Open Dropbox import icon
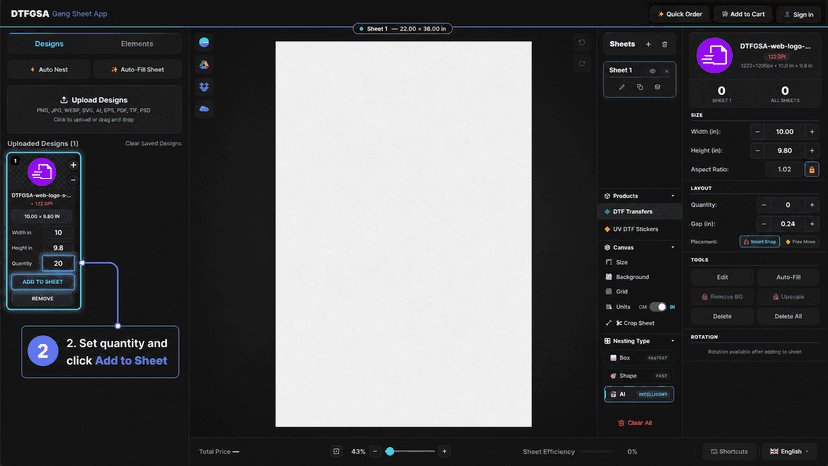Viewport: 828px width, 466px height. [x=204, y=87]
